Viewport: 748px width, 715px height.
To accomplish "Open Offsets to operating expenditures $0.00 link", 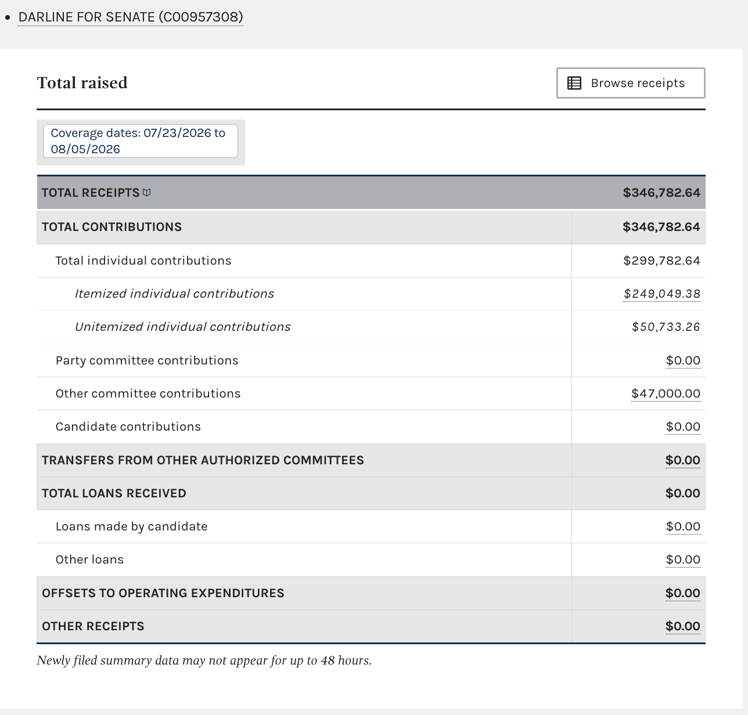I will click(683, 593).
